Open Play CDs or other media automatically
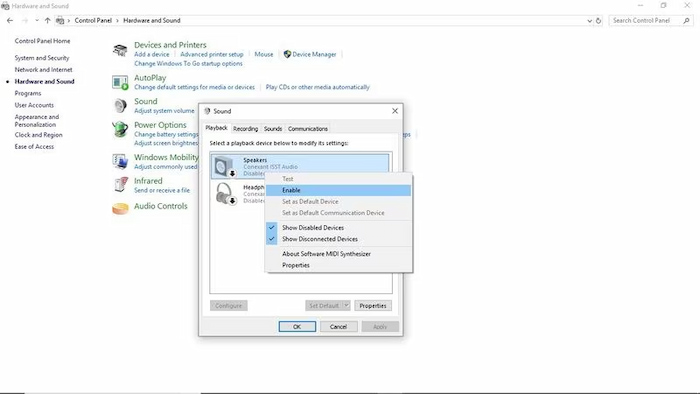This screenshot has width=700, height=394. tap(317, 87)
